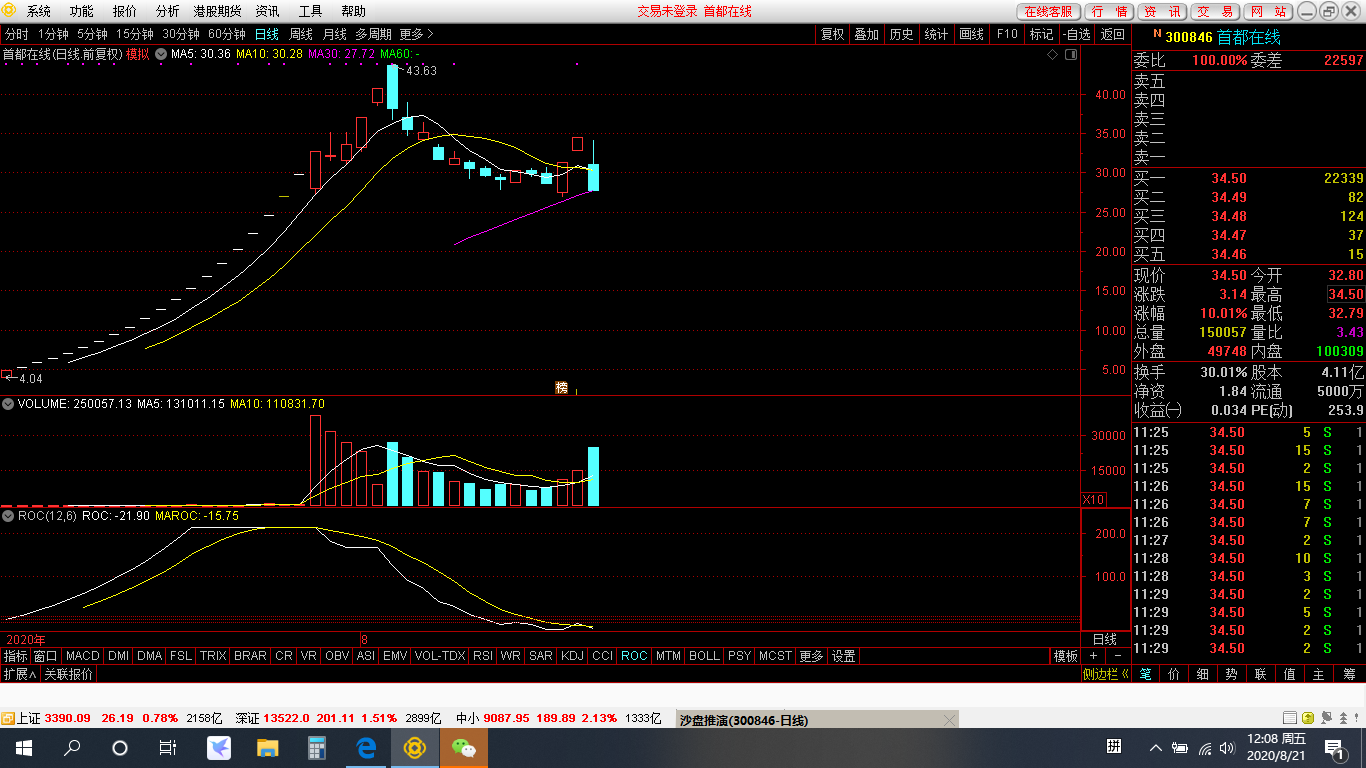Image resolution: width=1366 pixels, height=768 pixels.
Task: Open the VOLUME indicator dropdown circle
Action: click(x=8, y=404)
